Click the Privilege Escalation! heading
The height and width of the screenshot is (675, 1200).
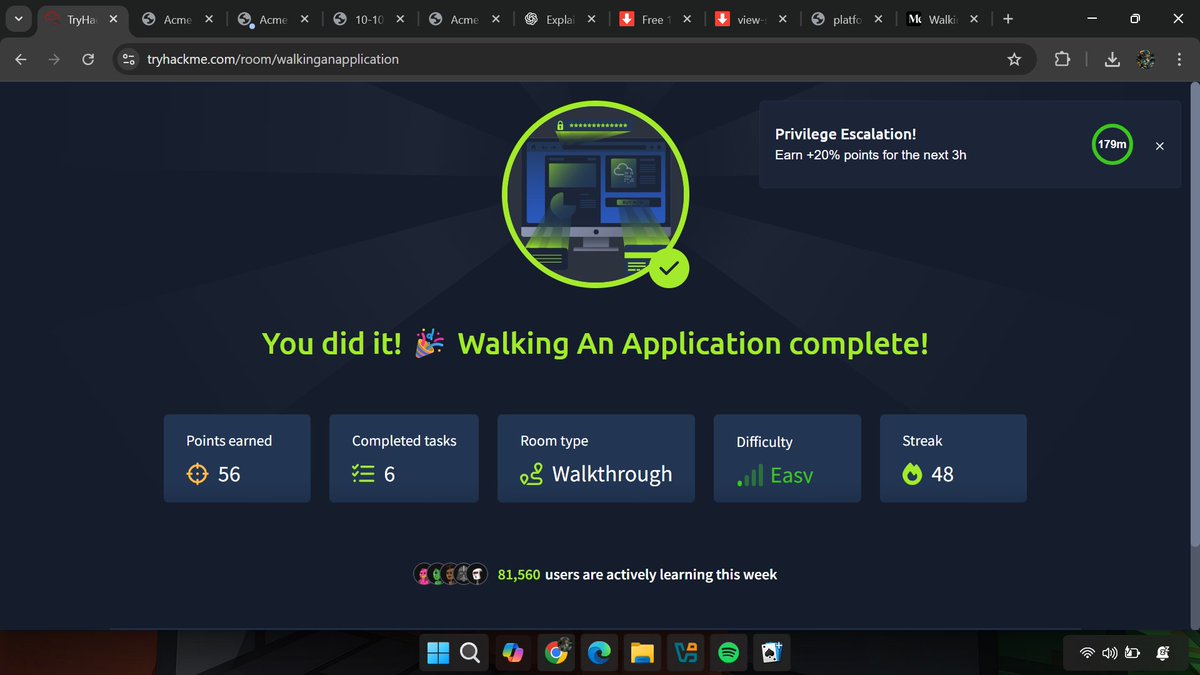point(846,134)
